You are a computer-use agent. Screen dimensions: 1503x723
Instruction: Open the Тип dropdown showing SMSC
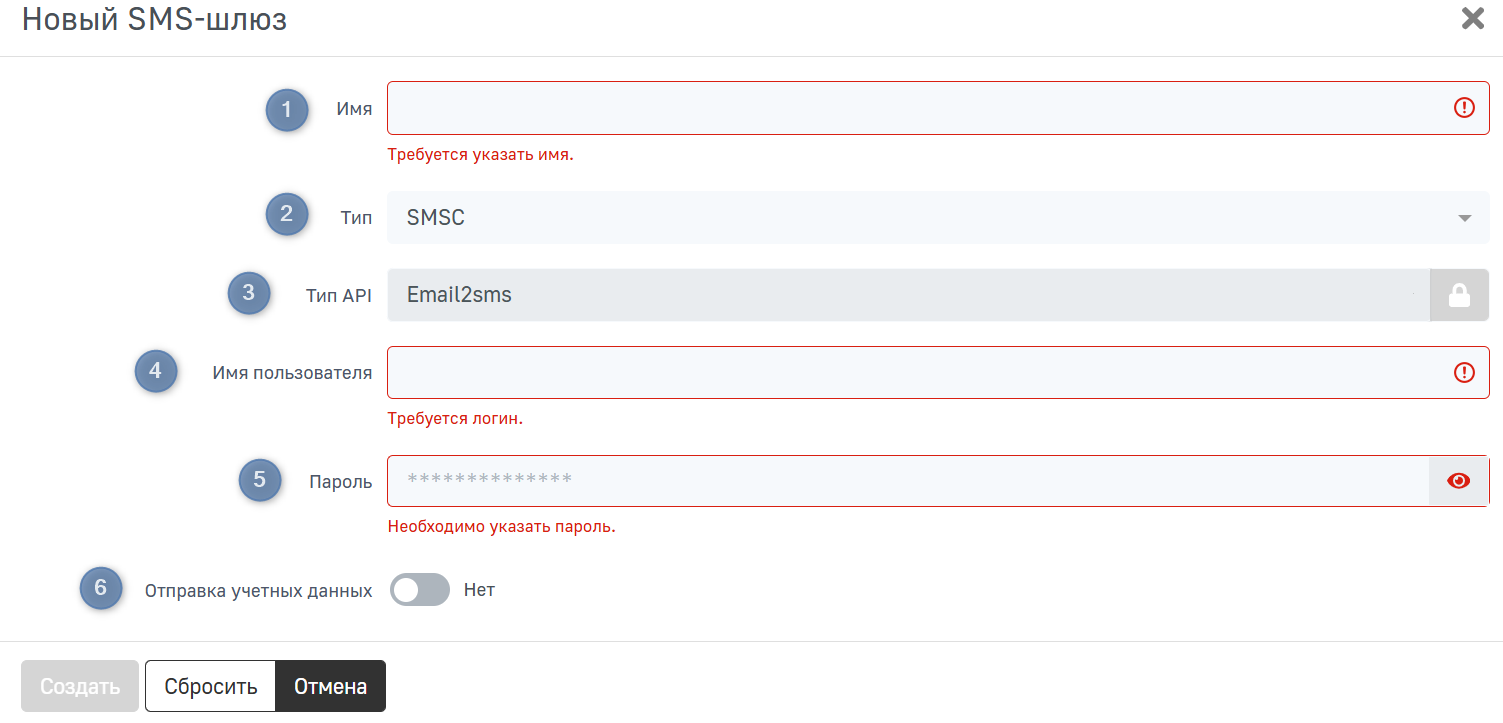coord(938,217)
